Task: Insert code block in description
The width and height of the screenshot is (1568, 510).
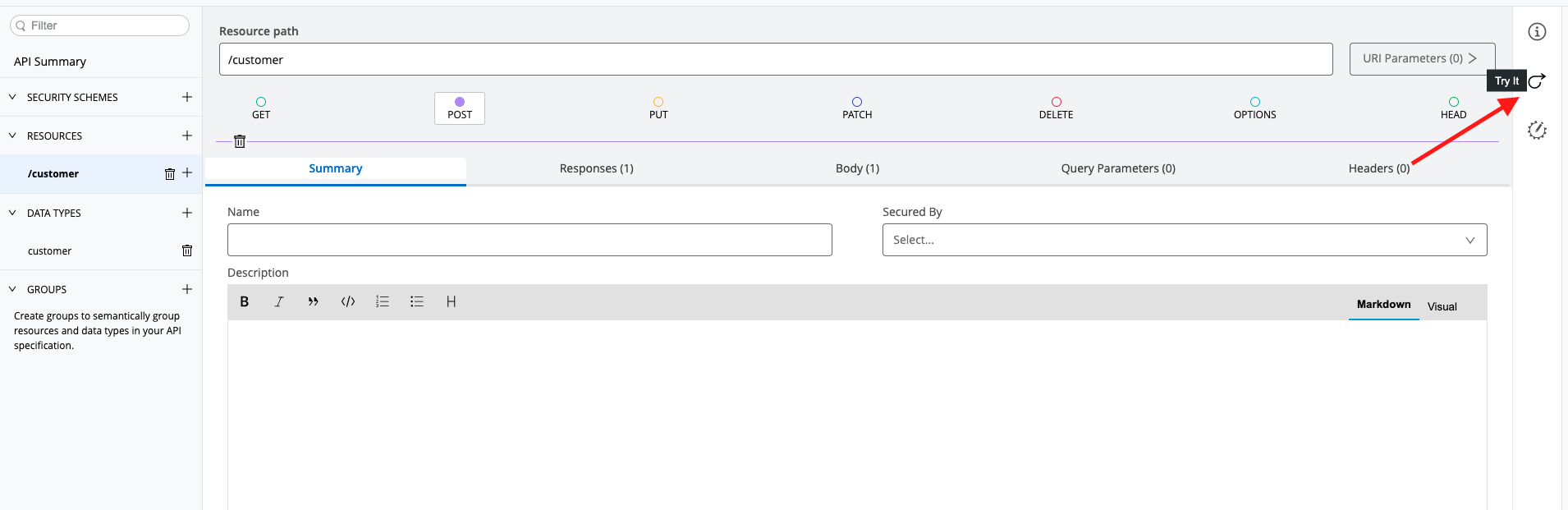Action: [347, 302]
